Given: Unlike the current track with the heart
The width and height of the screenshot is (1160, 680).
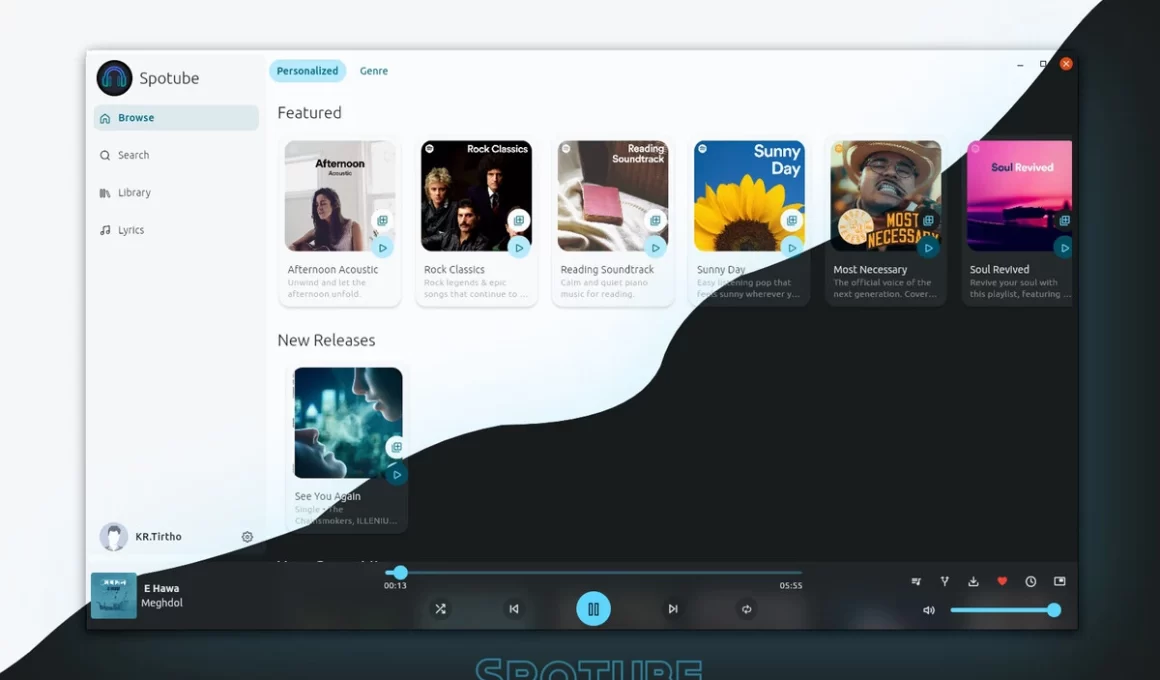Looking at the screenshot, I should [x=1002, y=582].
